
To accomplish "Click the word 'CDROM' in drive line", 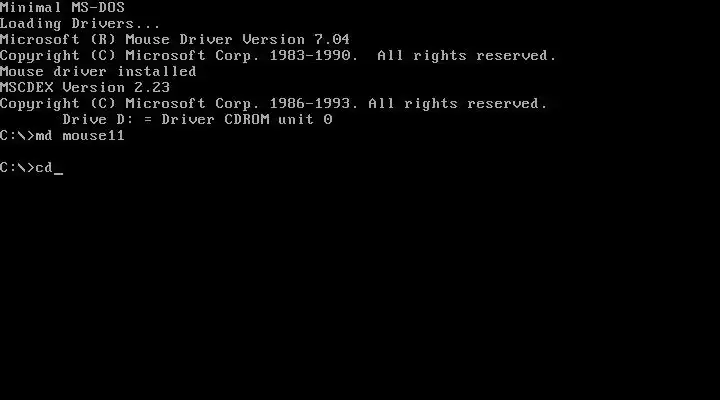I will pyautogui.click(x=247, y=120).
